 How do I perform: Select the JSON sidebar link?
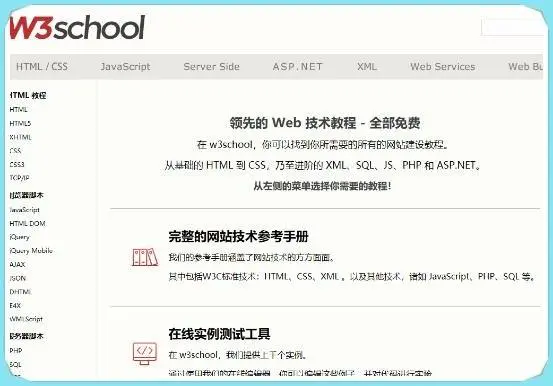(x=17, y=278)
